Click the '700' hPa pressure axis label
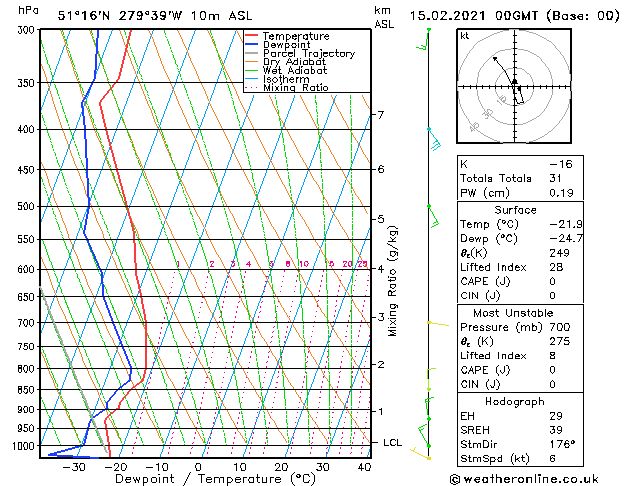This screenshot has height=486, width=629. [x=28, y=323]
